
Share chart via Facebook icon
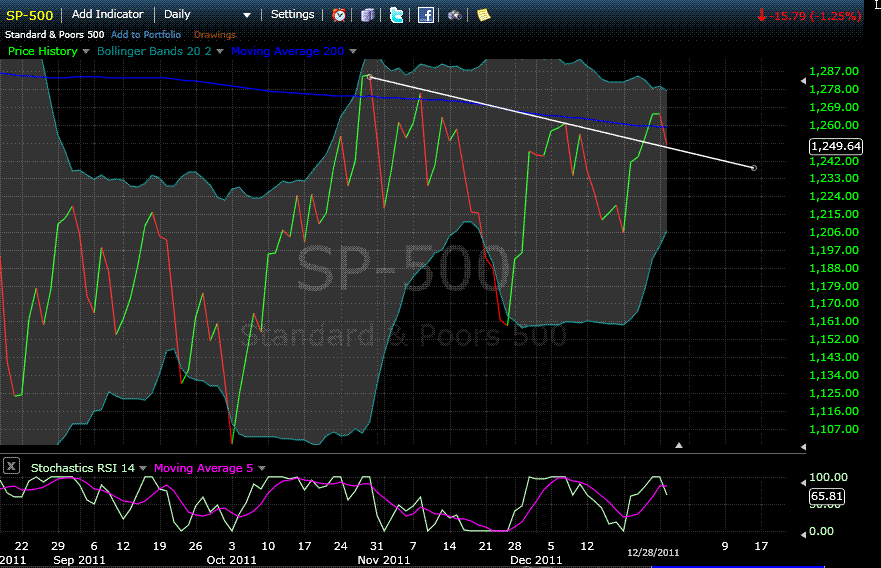(425, 15)
